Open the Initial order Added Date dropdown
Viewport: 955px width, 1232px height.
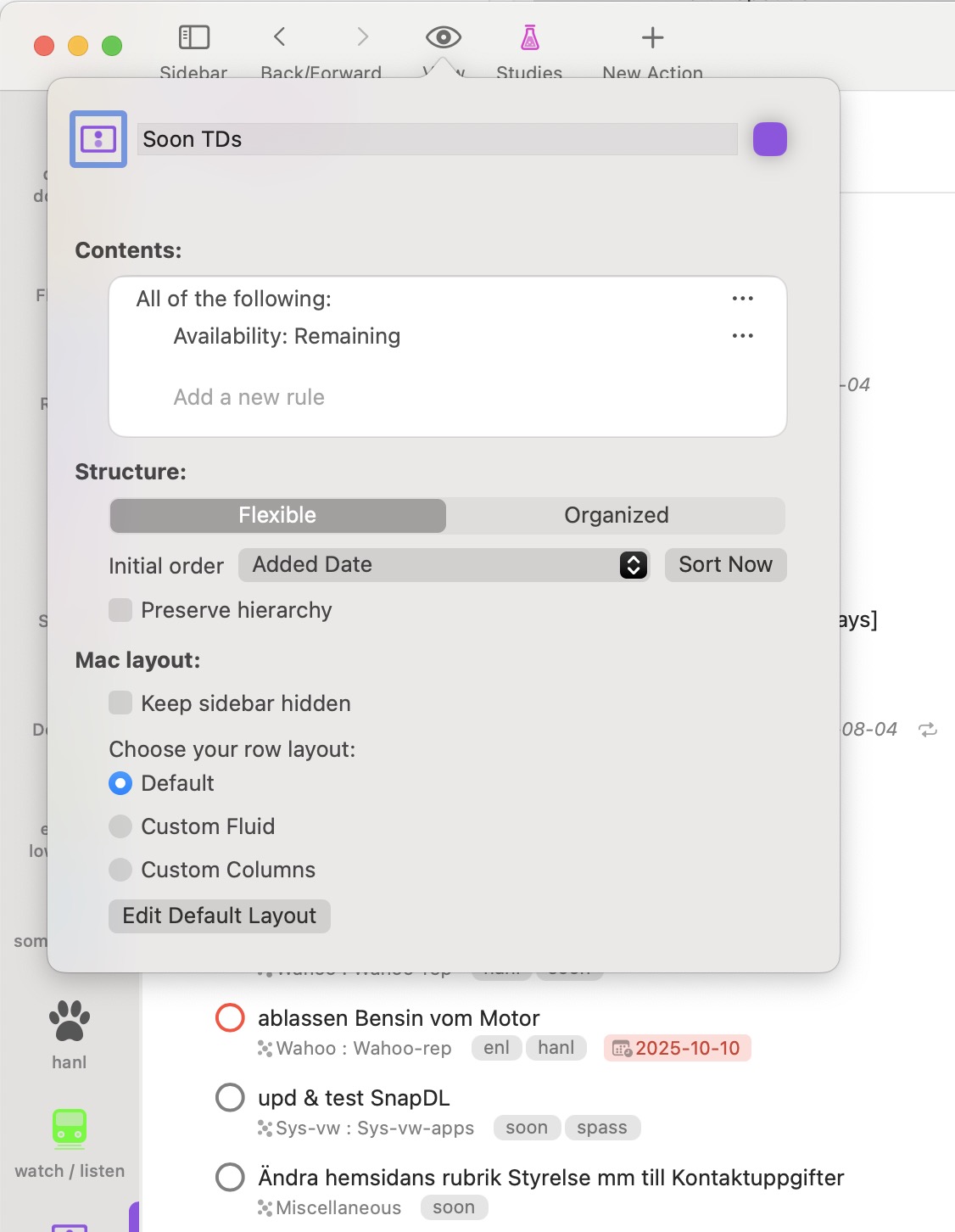pos(444,565)
